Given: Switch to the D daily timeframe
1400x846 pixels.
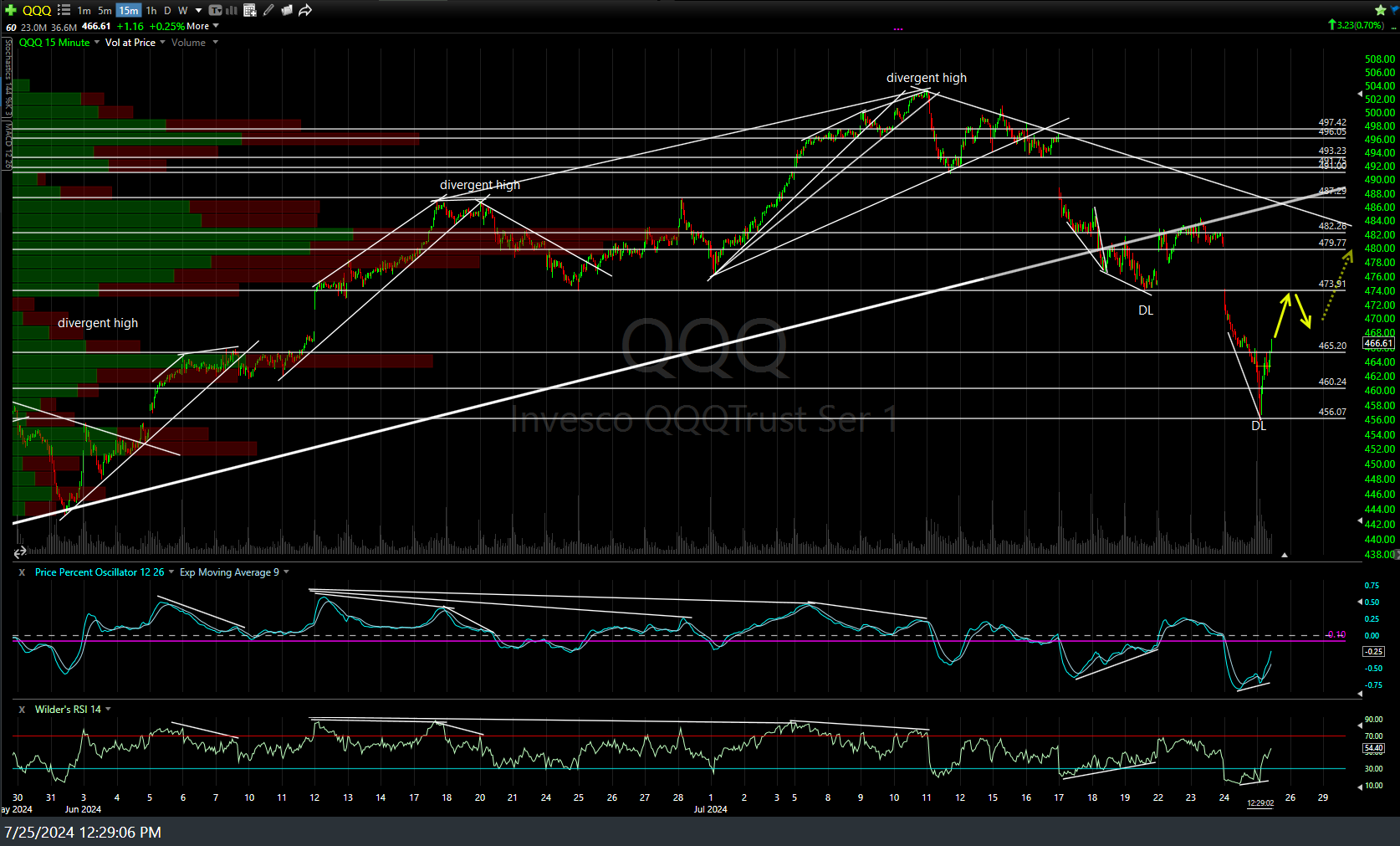Looking at the screenshot, I should (x=167, y=10).
